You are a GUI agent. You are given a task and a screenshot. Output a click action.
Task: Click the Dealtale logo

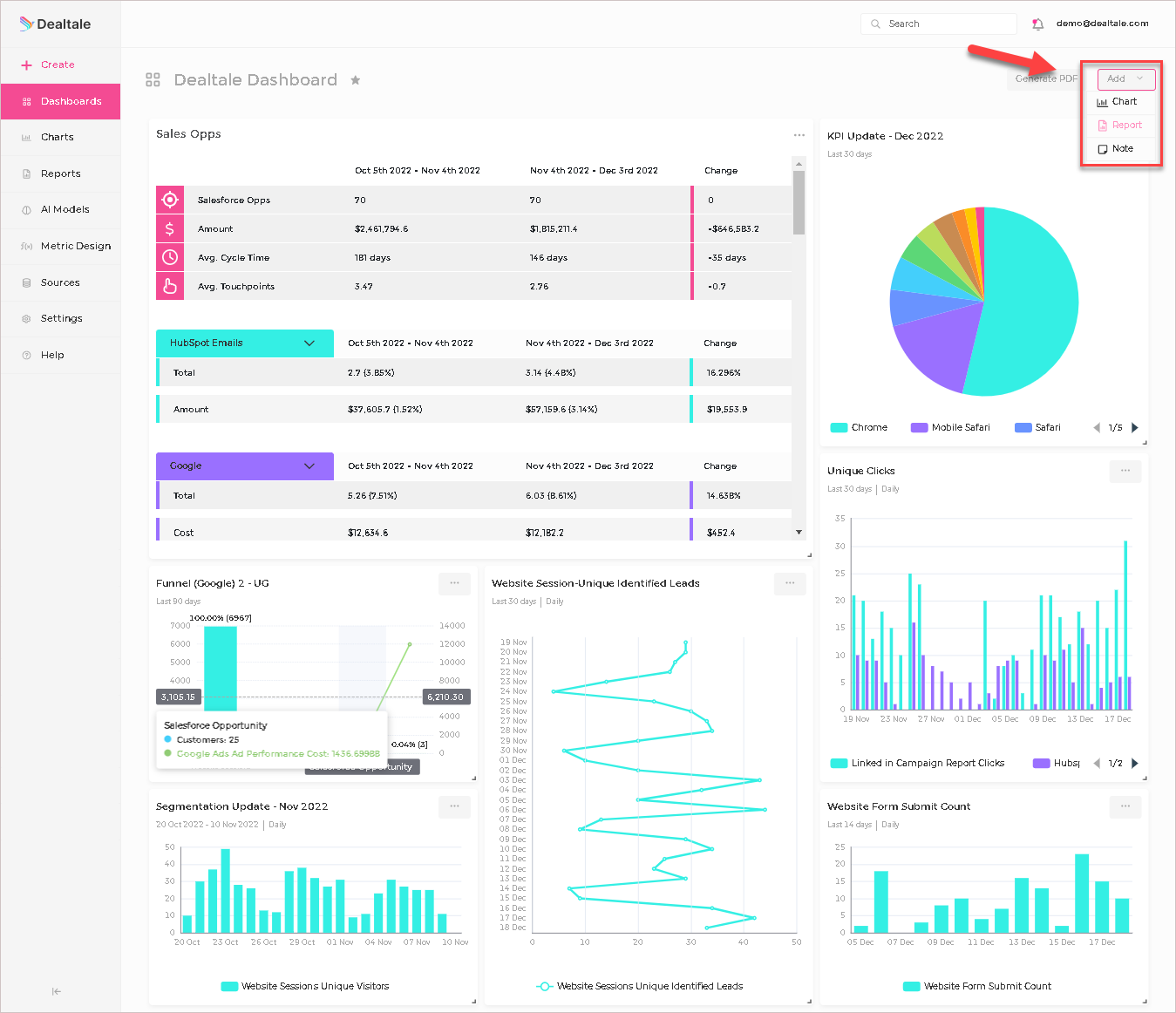[55, 24]
